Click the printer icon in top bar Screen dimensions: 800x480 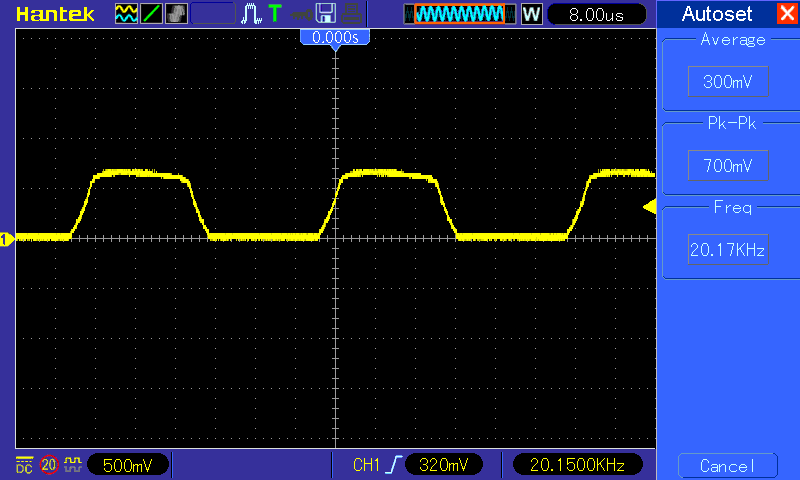click(352, 14)
